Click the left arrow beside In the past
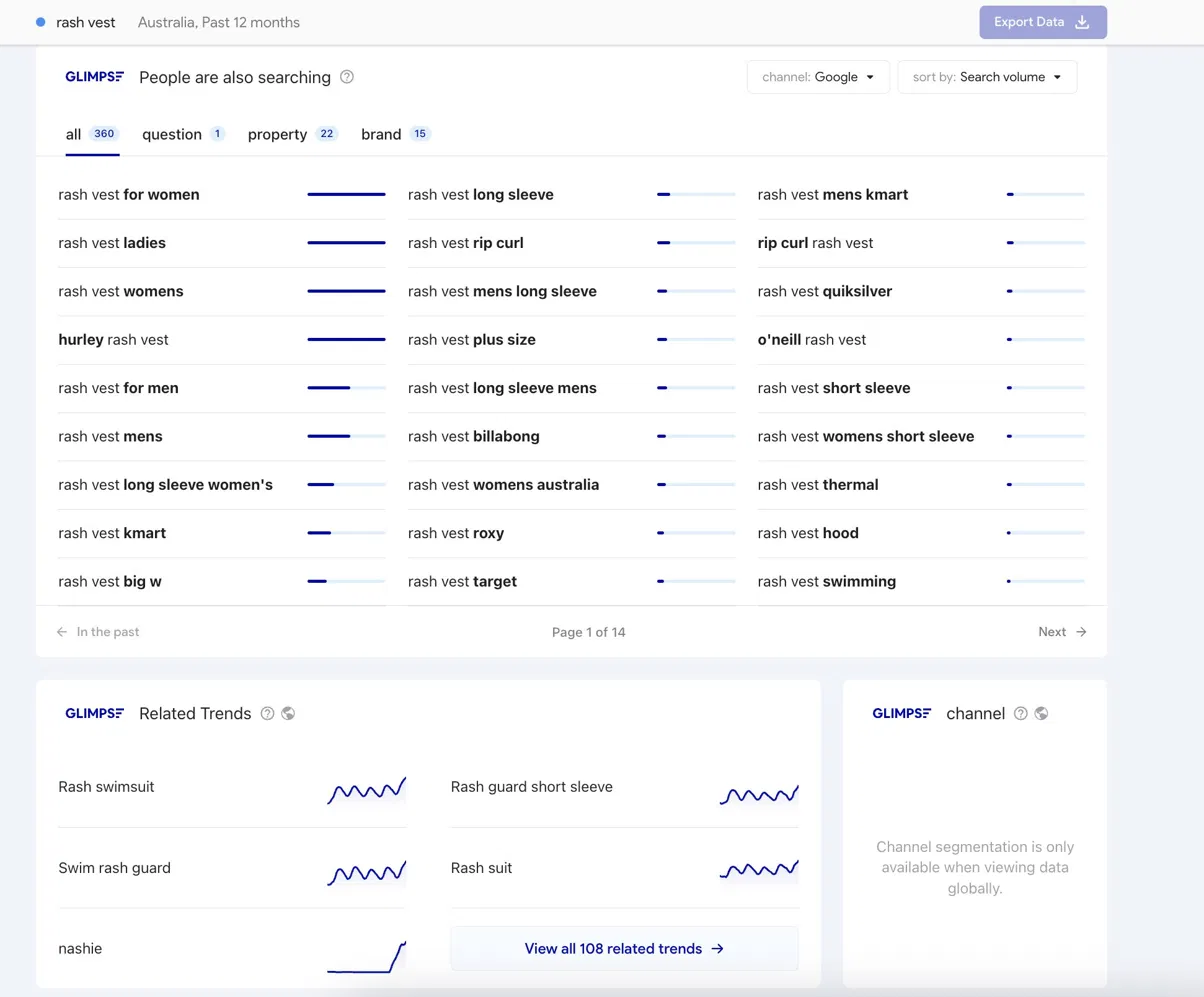The image size is (1204, 997). (x=62, y=632)
